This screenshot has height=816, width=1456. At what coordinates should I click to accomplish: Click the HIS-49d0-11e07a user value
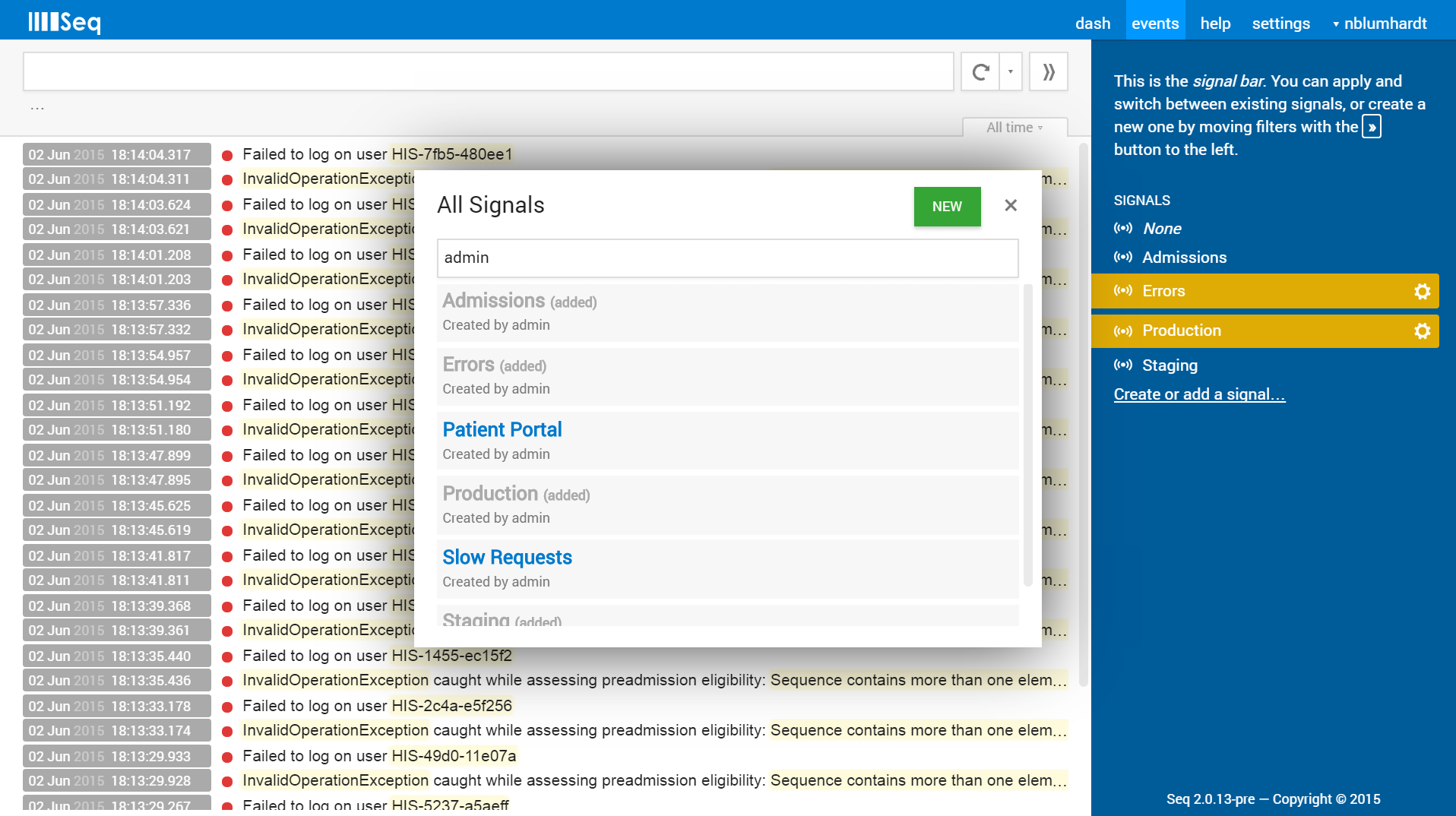point(454,756)
